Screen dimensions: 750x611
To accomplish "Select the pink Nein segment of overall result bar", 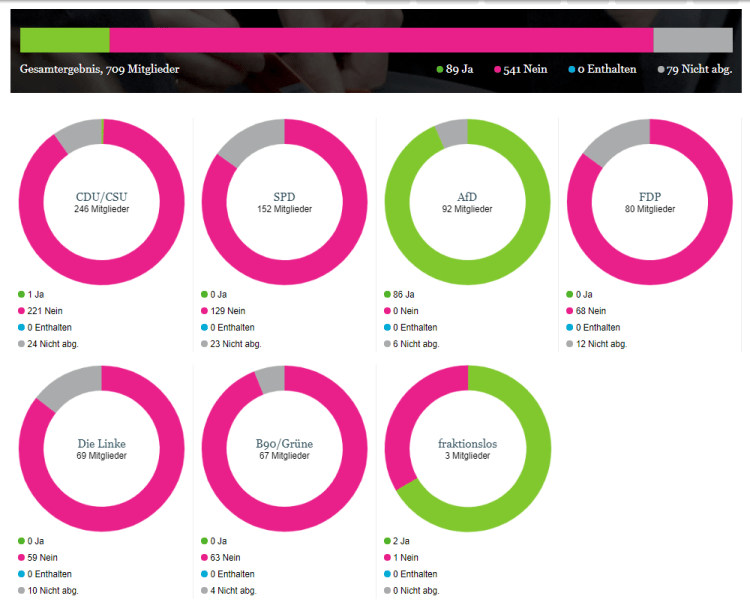I will [380, 40].
